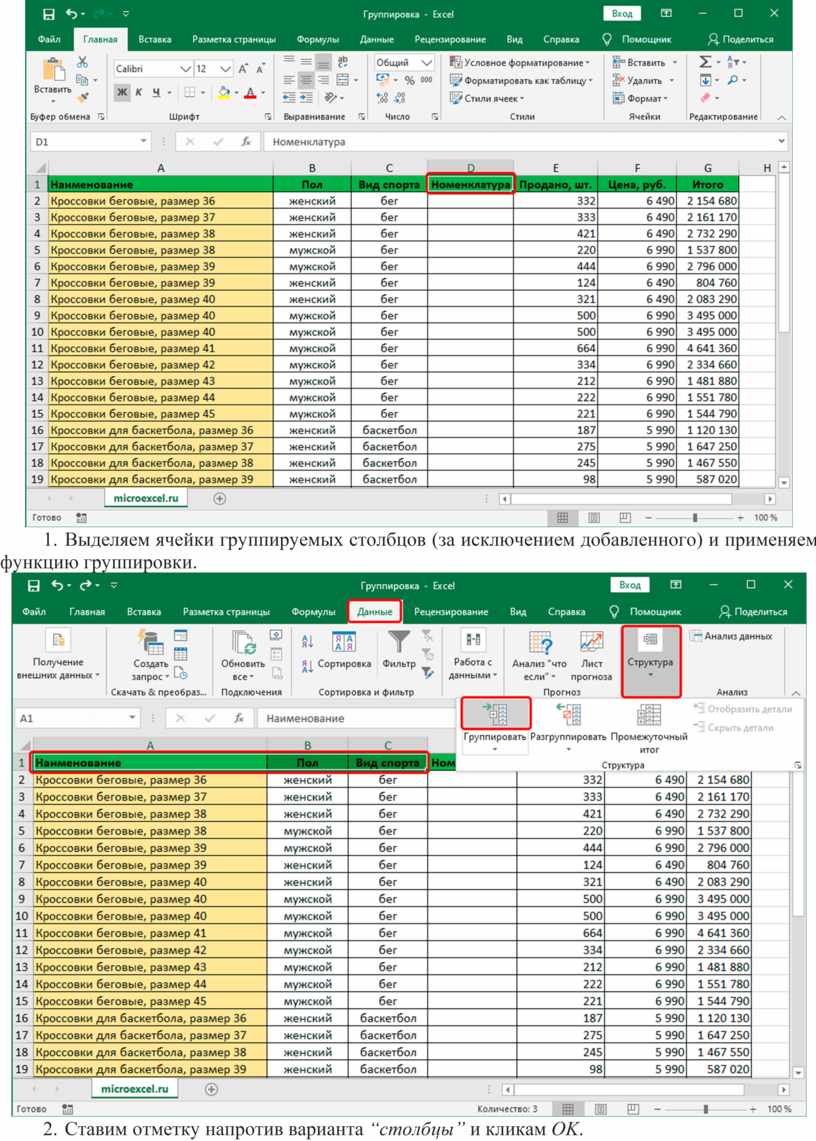Click Анализ данных button
Image resolution: width=816 pixels, height=1141 pixels.
click(x=732, y=636)
